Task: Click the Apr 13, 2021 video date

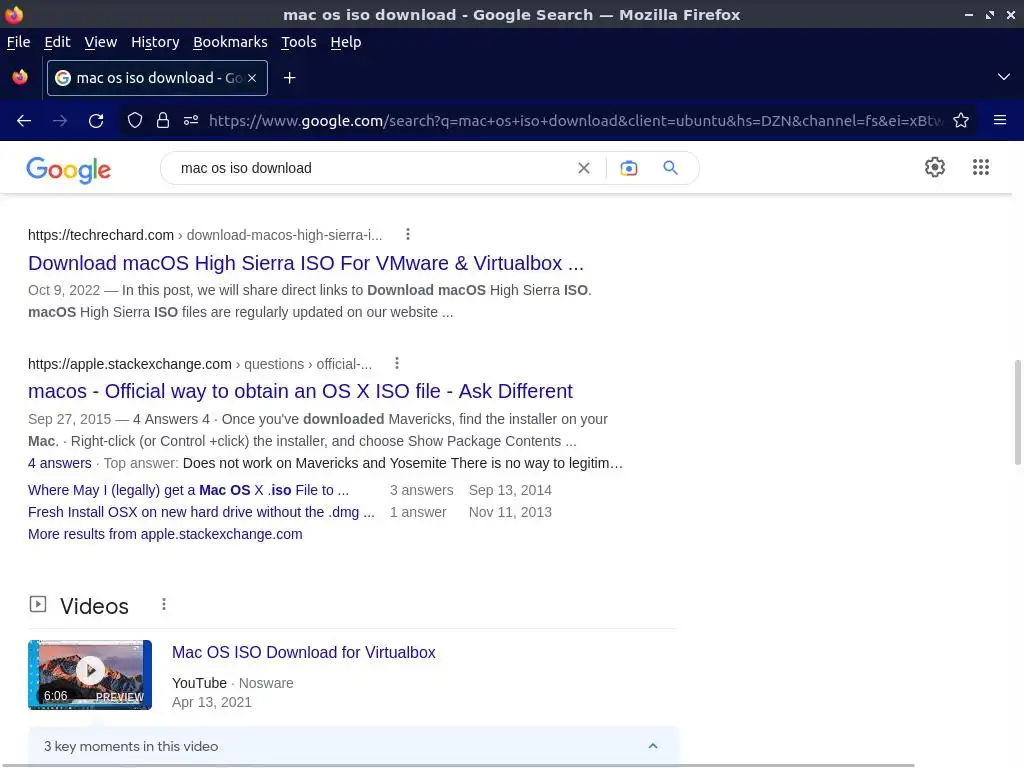Action: coord(212,702)
